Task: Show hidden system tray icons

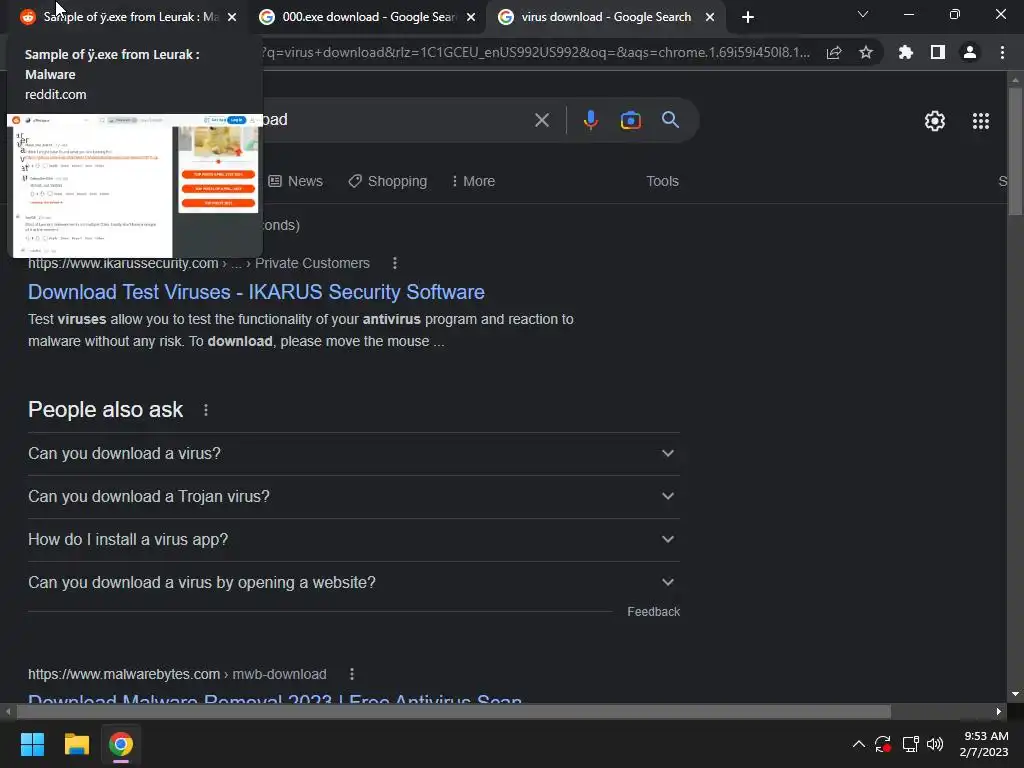Action: click(859, 744)
